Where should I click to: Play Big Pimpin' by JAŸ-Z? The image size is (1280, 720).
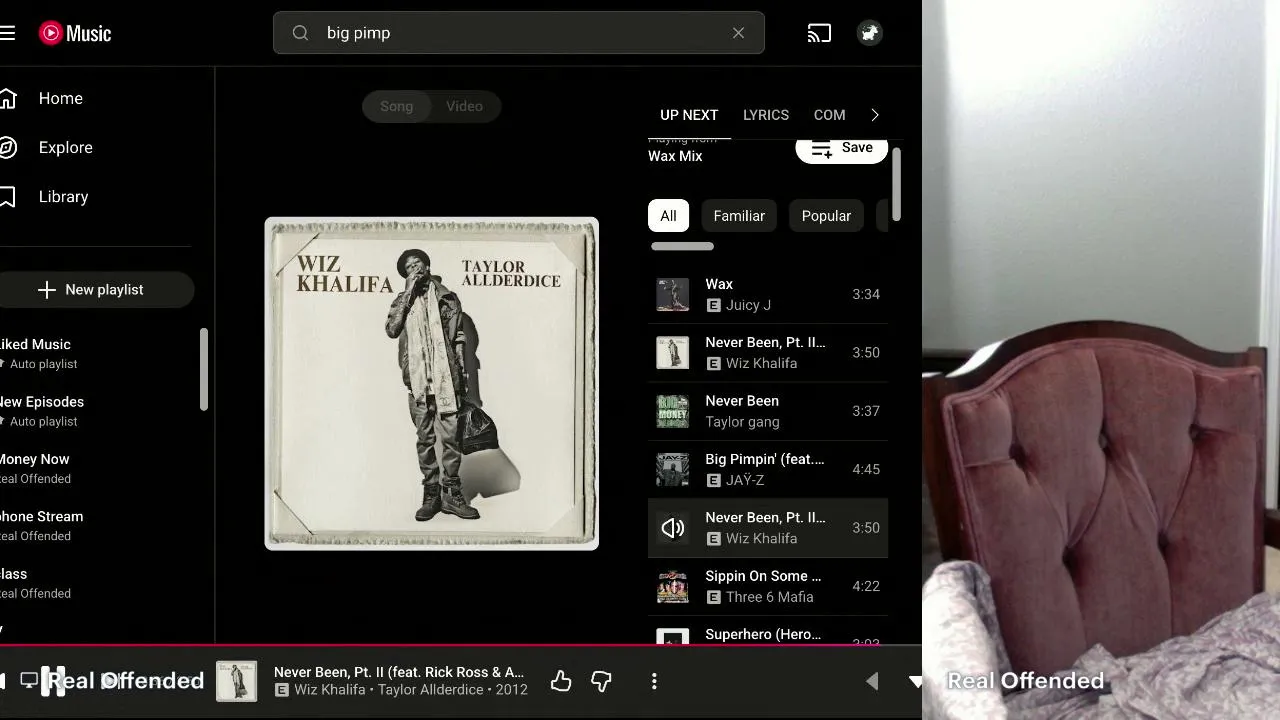pyautogui.click(x=768, y=469)
